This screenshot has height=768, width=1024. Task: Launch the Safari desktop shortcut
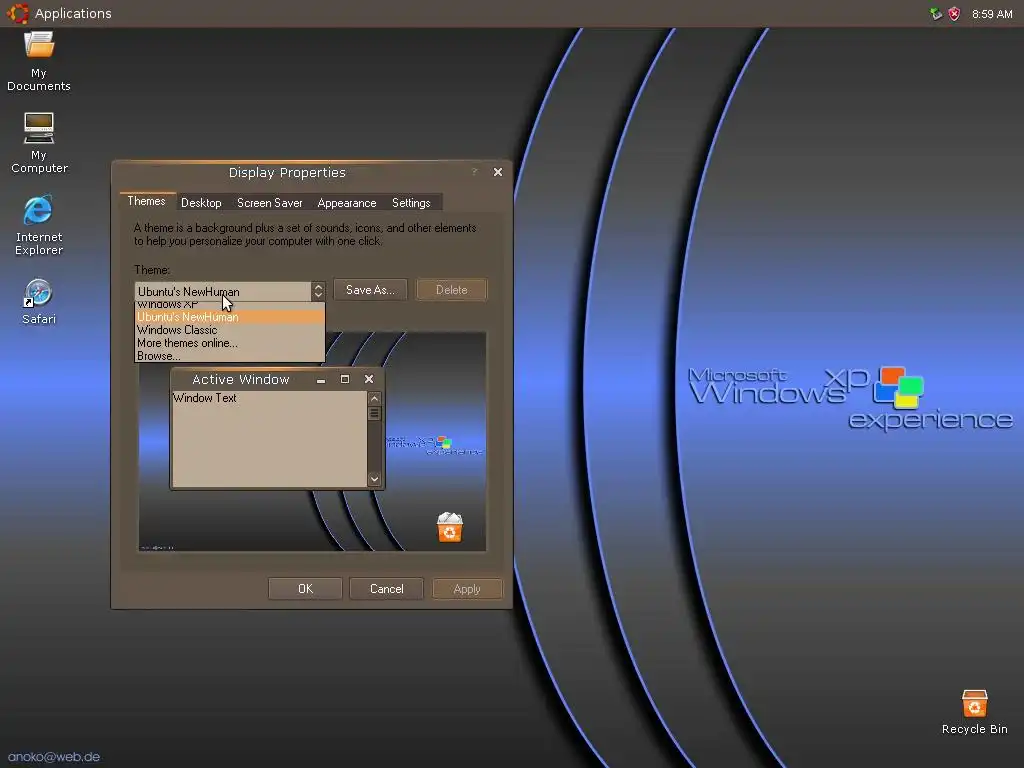pyautogui.click(x=39, y=301)
